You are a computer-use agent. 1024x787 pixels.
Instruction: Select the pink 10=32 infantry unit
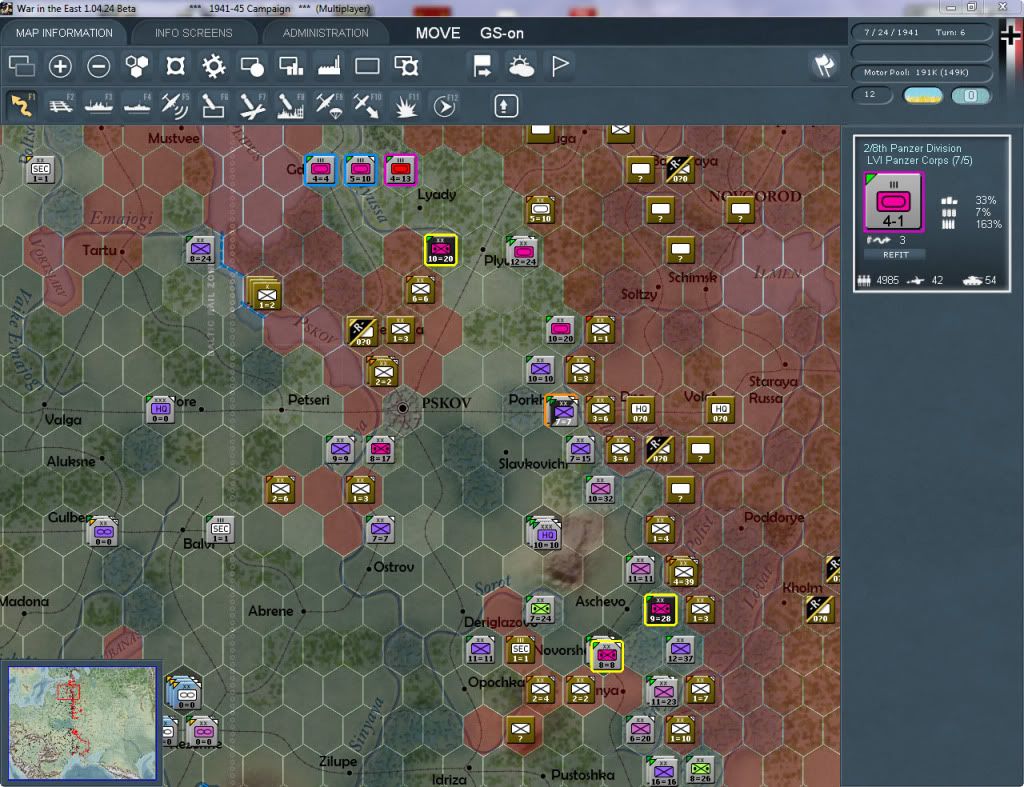(x=600, y=490)
